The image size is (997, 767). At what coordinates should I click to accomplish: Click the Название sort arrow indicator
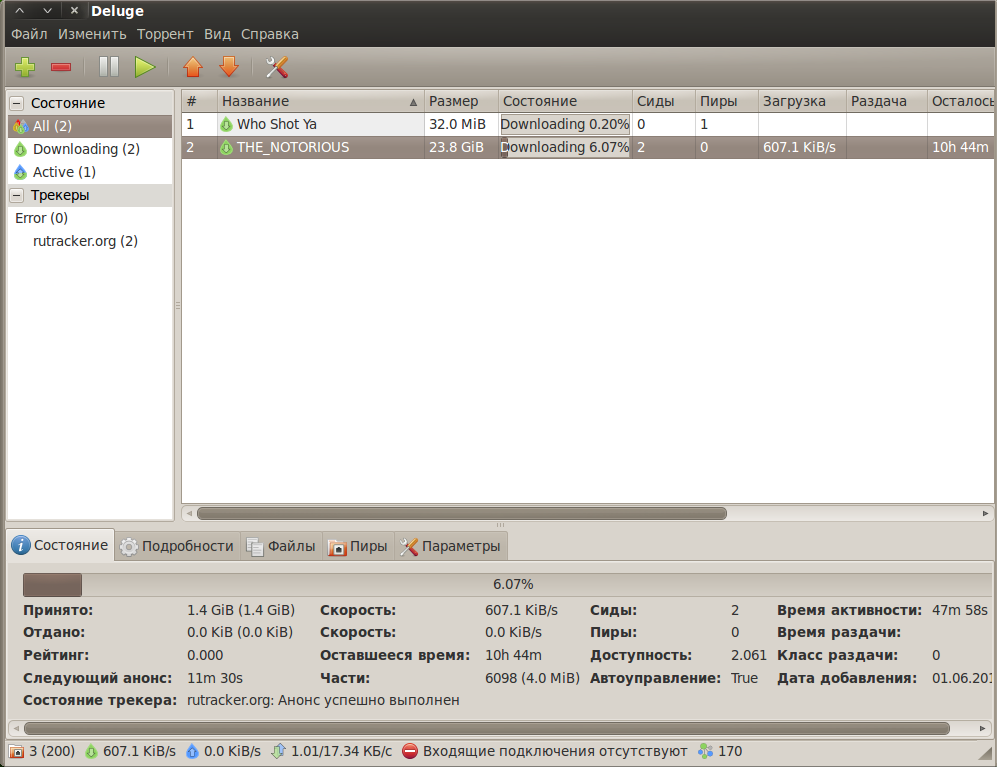tap(413, 102)
